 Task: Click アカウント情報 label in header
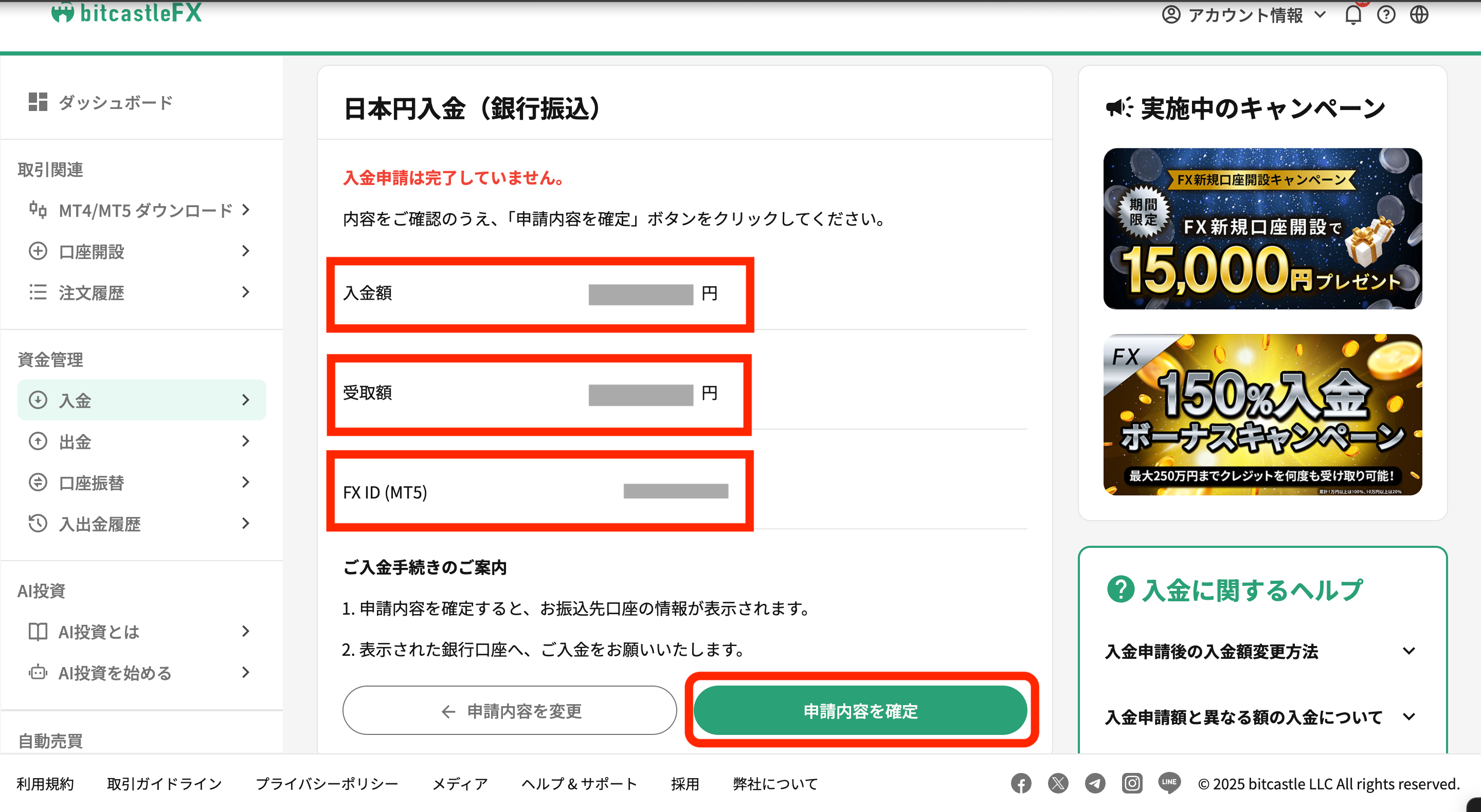tap(1245, 14)
